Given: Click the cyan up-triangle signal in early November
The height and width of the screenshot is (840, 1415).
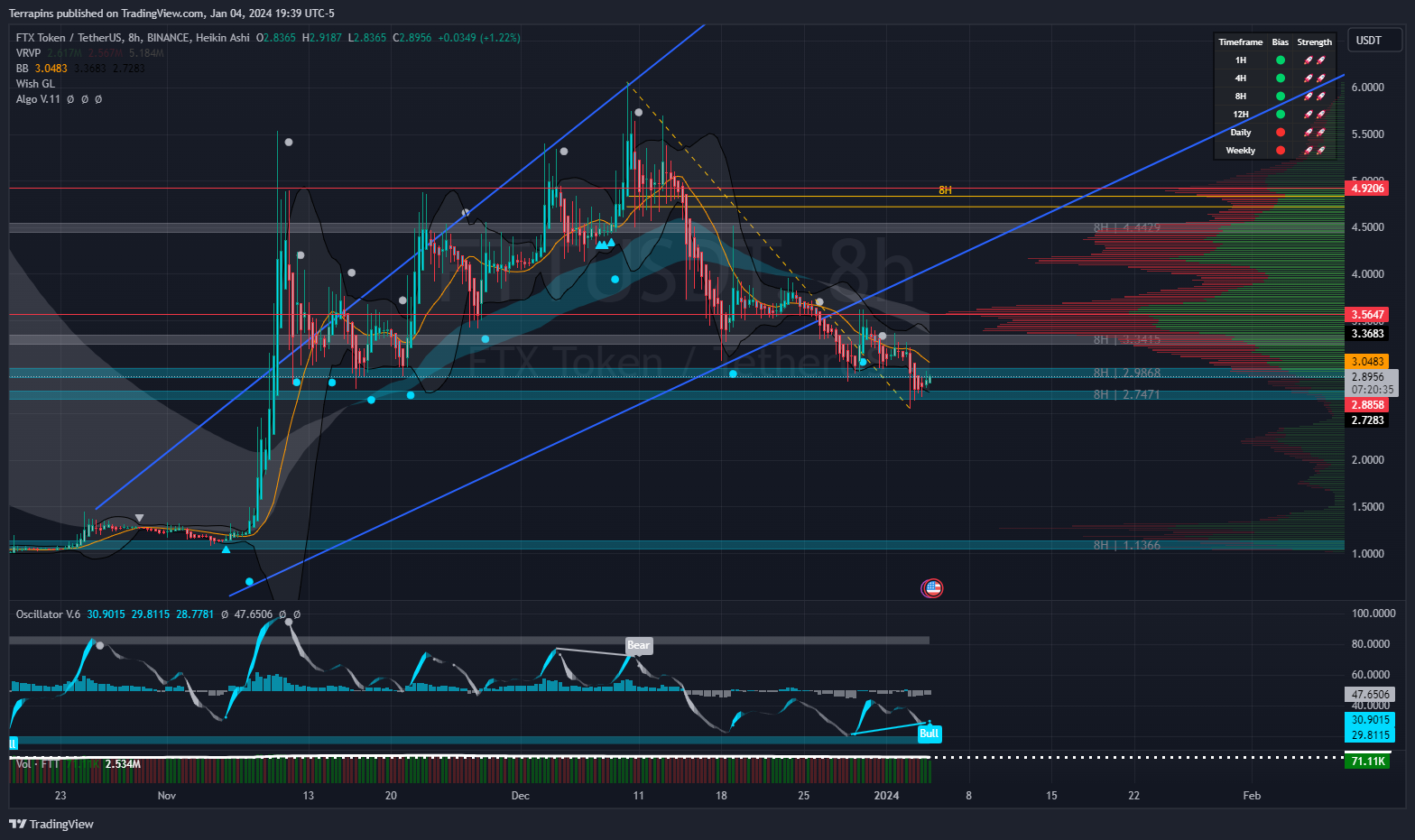Looking at the screenshot, I should [226, 549].
